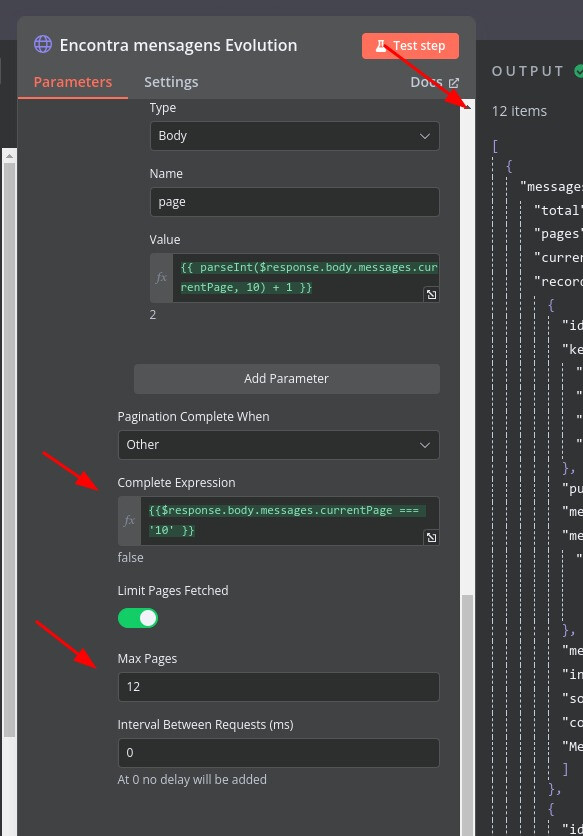Click the fx icon beside Complete Expression
The image size is (583, 836).
(x=129, y=521)
